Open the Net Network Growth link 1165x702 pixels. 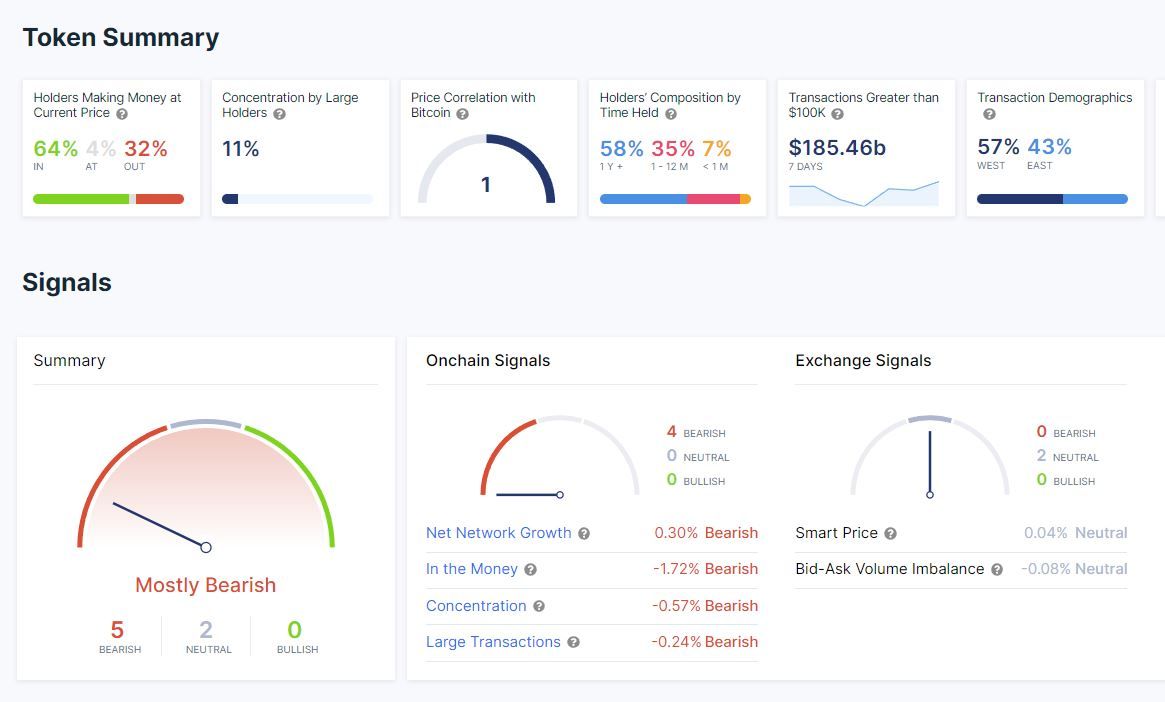pyautogui.click(x=499, y=533)
